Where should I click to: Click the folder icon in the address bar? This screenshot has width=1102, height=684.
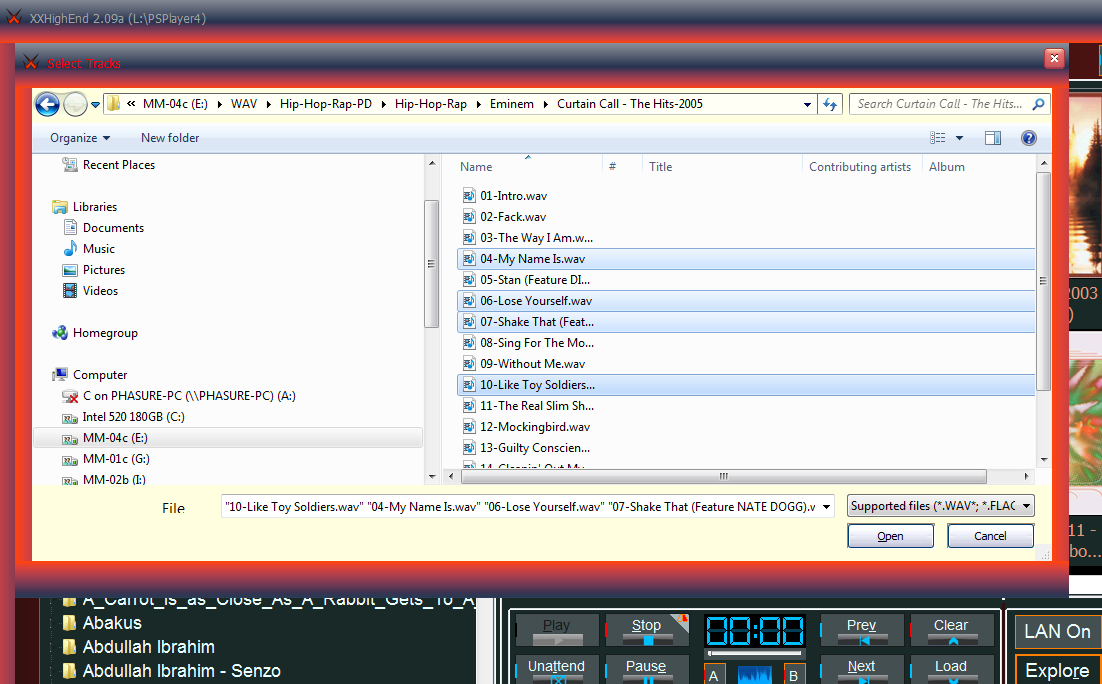(x=112, y=104)
